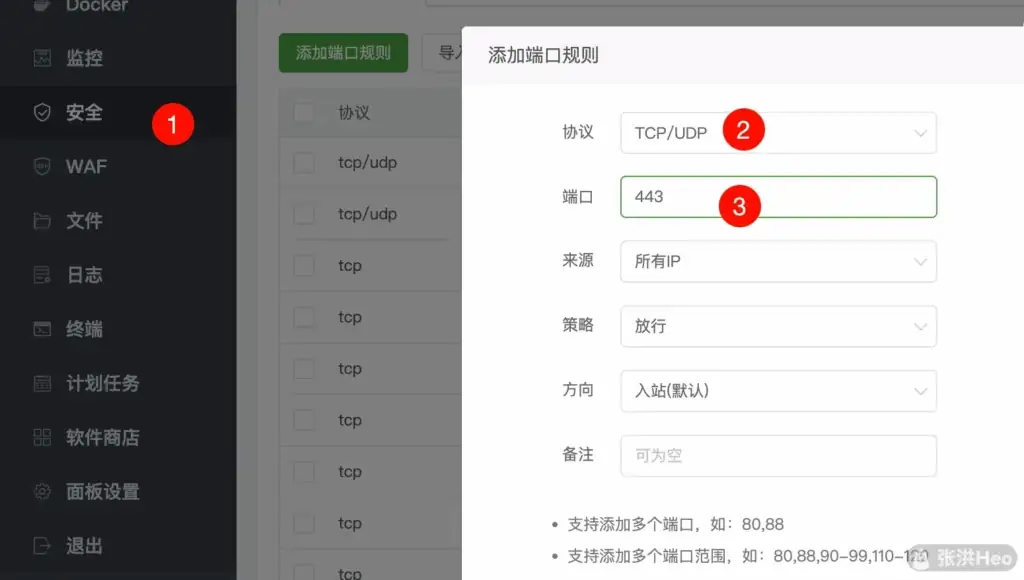Switch to the 协议 column header
1024x580 pixels.
pyautogui.click(x=352, y=112)
